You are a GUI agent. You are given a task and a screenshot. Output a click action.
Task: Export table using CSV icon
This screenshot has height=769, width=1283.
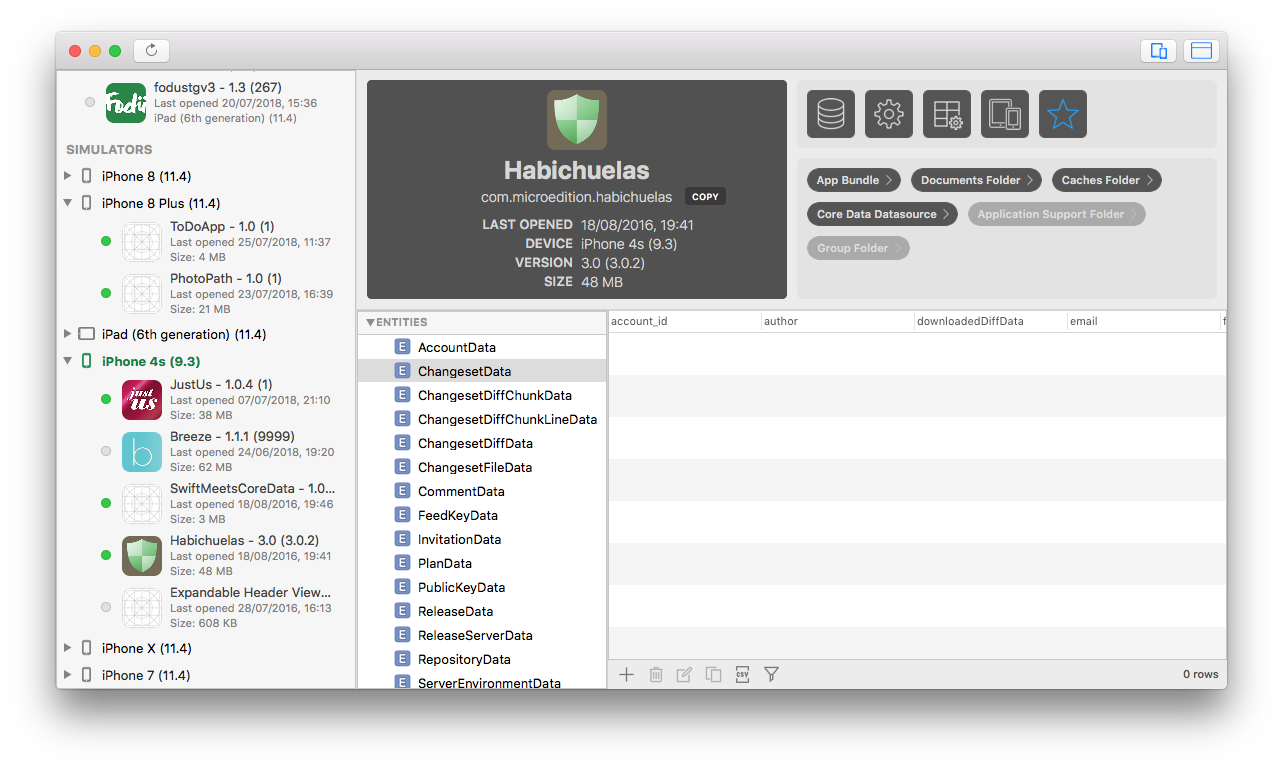click(742, 675)
